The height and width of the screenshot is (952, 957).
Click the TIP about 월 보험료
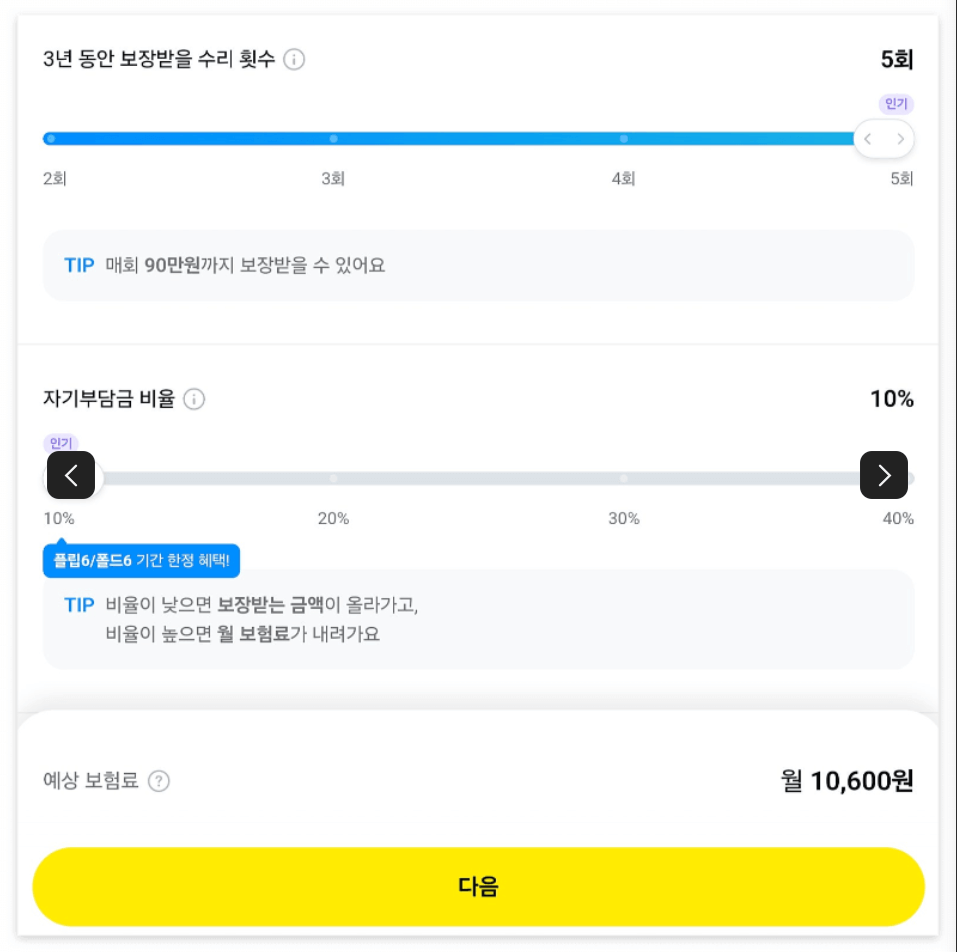478,619
